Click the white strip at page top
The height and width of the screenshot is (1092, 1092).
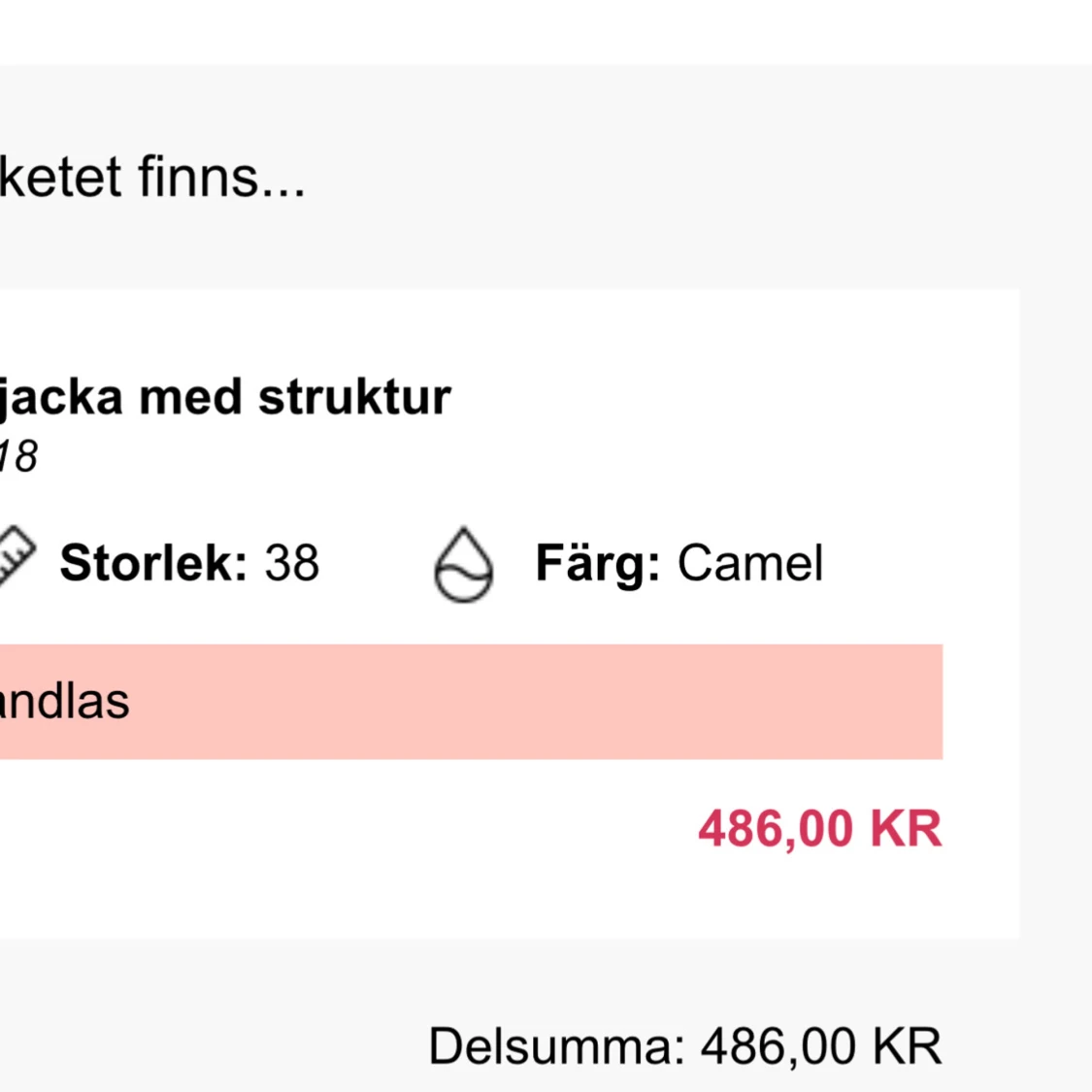[544, 31]
